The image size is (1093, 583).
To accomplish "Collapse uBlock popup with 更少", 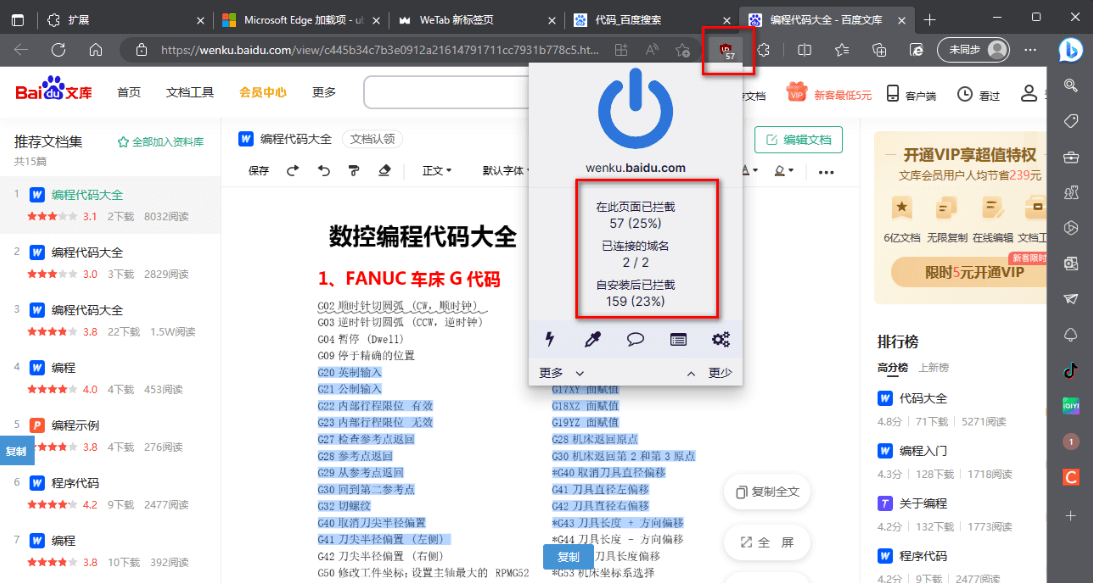I will coord(710,373).
